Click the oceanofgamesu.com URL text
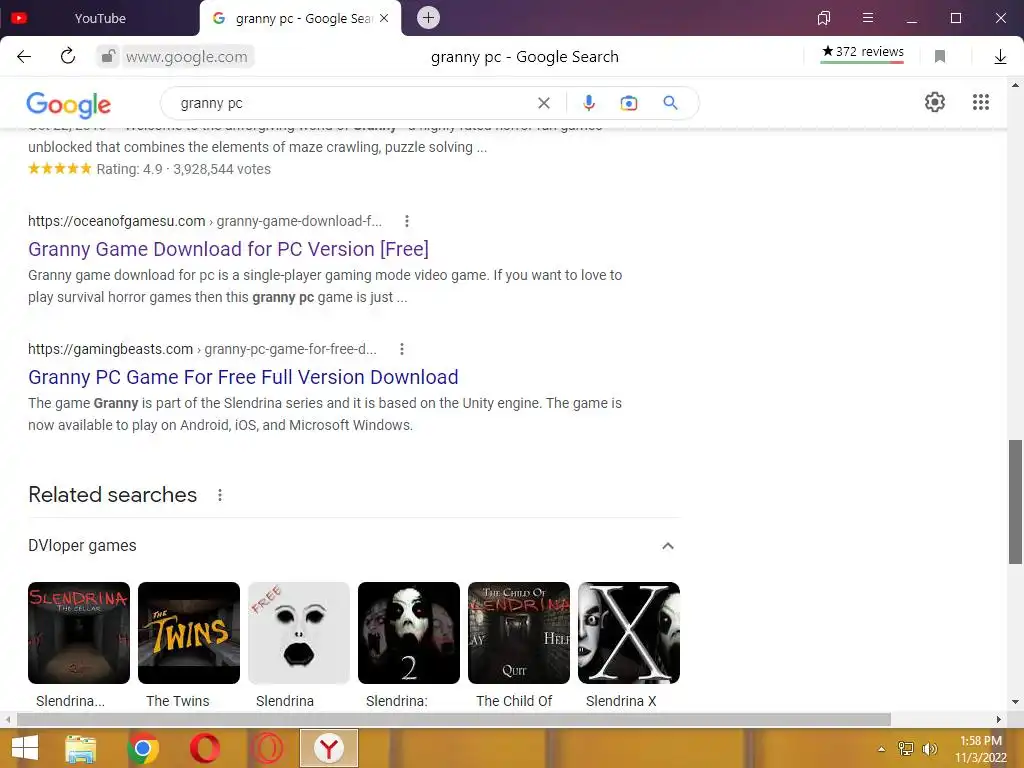 click(204, 221)
